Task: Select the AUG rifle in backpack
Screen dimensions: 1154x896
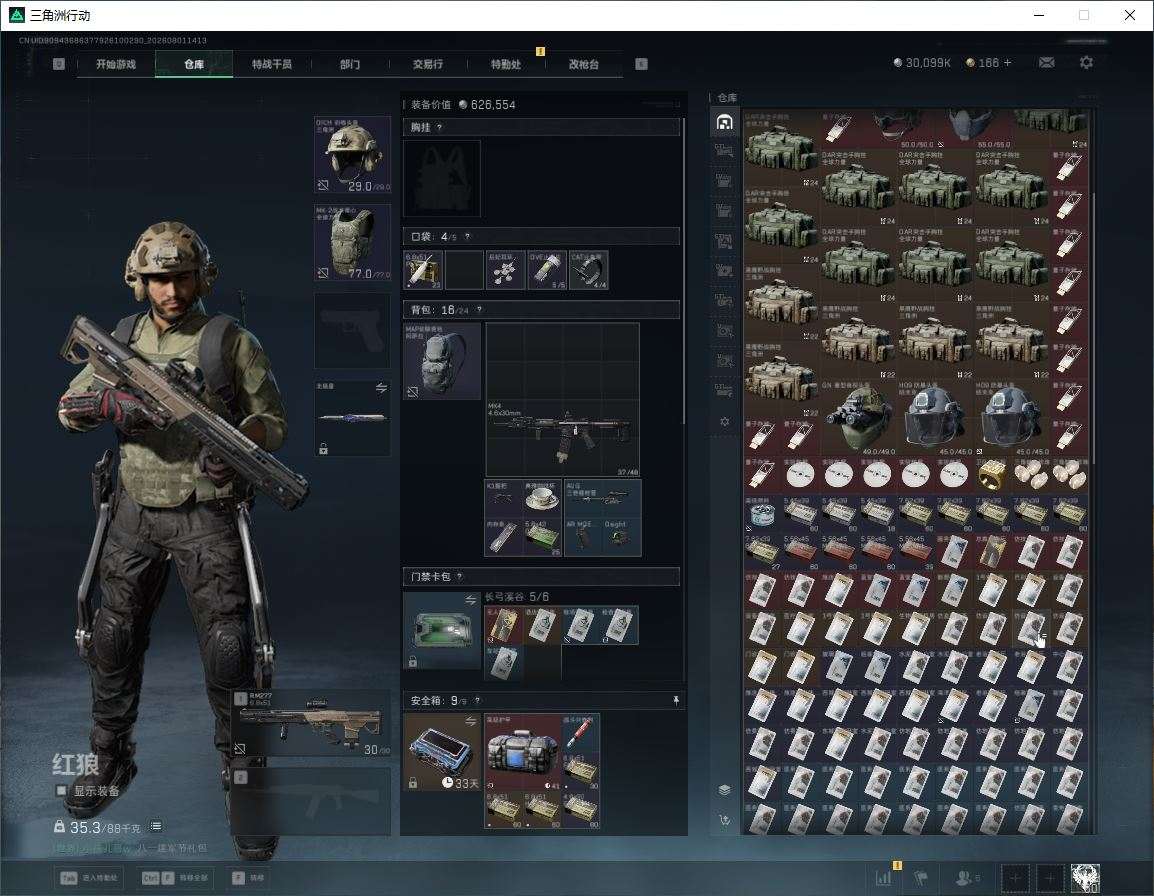Action: 602,499
